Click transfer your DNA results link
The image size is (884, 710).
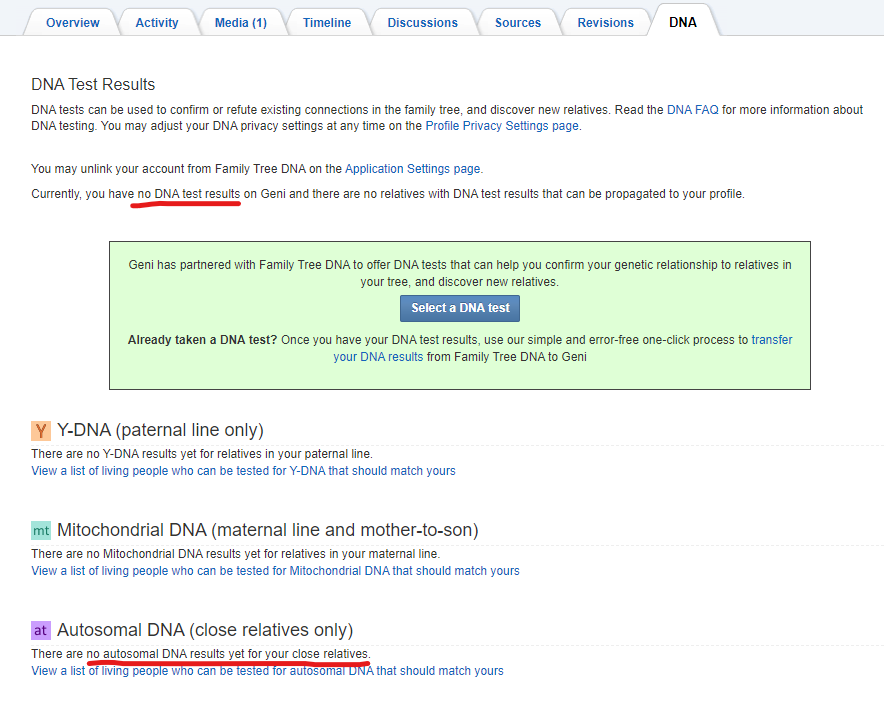[x=771, y=340]
